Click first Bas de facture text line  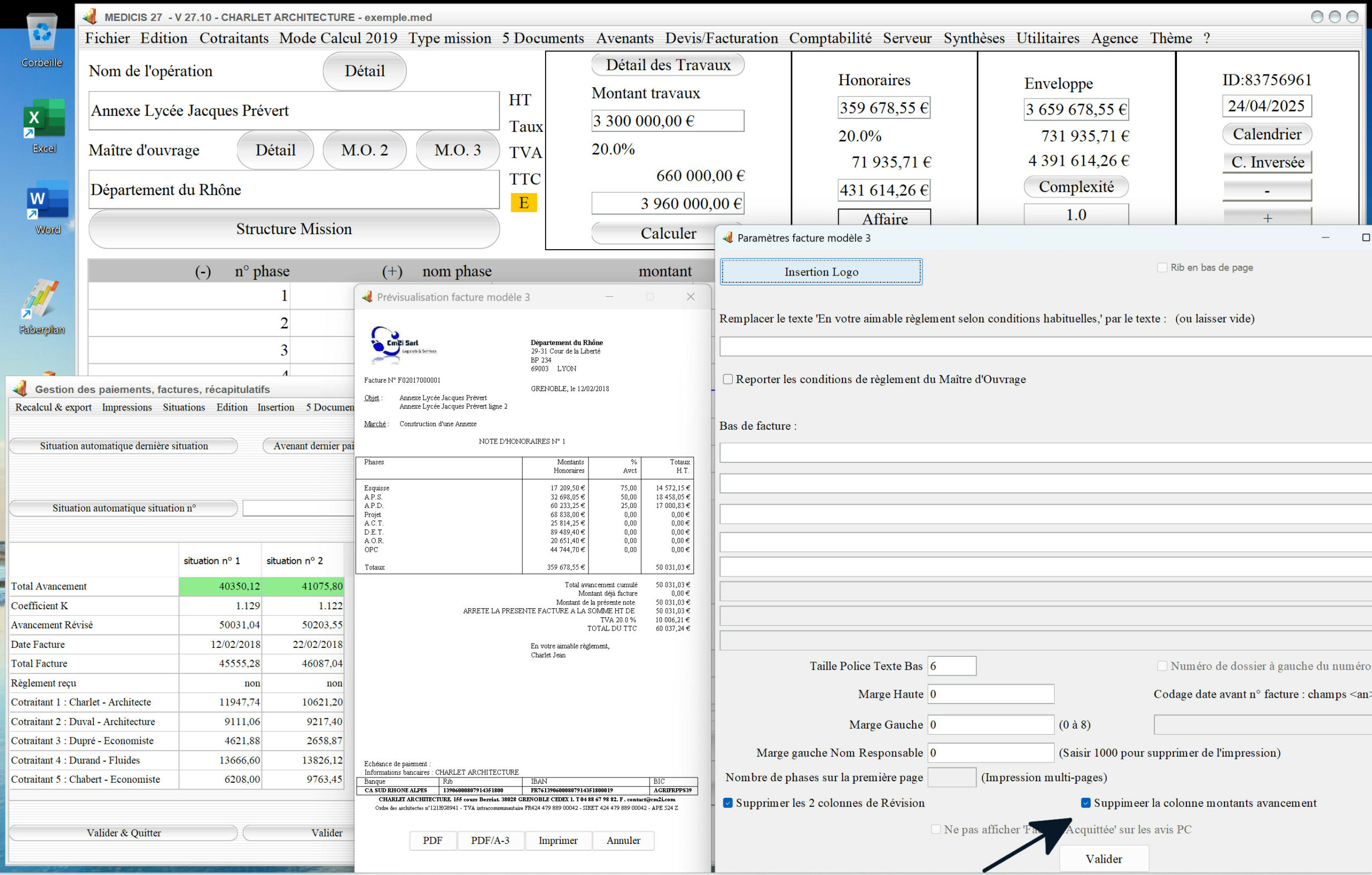[1046, 453]
